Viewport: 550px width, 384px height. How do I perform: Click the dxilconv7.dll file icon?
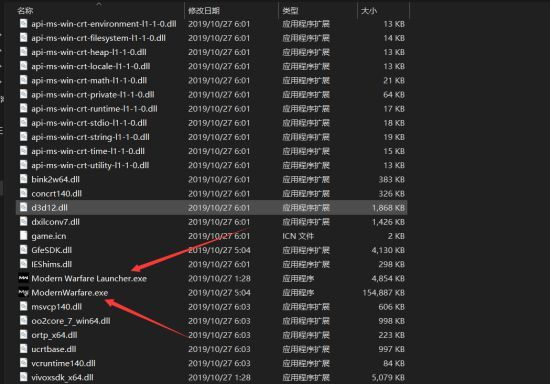[x=24, y=222]
